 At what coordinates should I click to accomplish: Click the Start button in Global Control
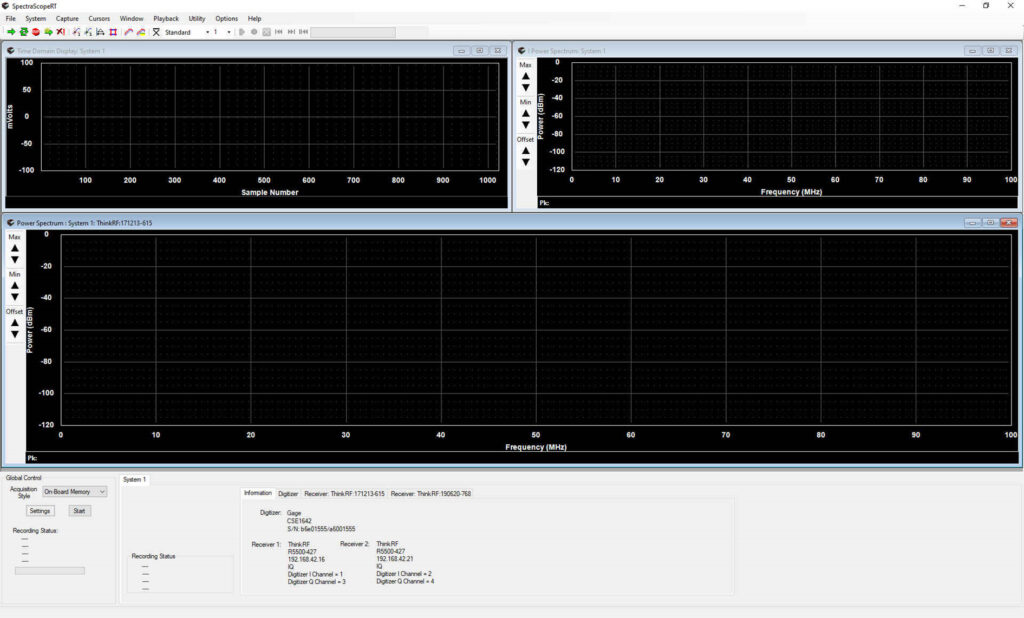pos(79,511)
